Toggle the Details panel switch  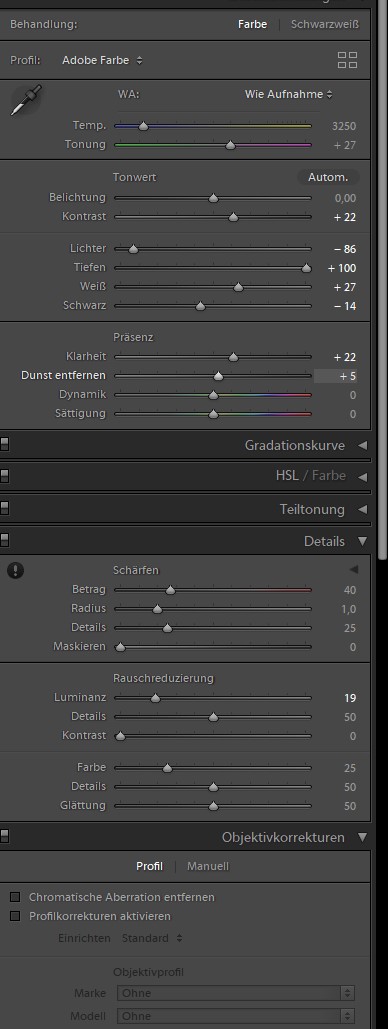click(4, 541)
